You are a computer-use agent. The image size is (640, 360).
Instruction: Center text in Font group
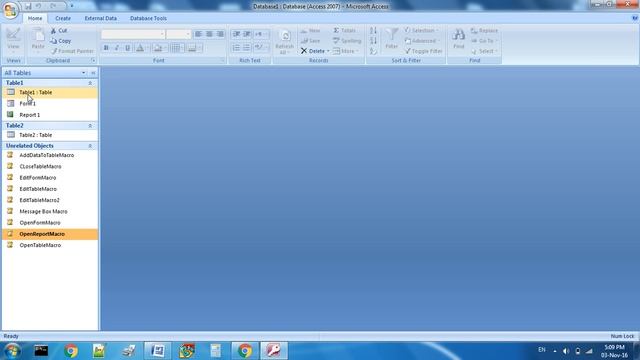click(x=209, y=34)
